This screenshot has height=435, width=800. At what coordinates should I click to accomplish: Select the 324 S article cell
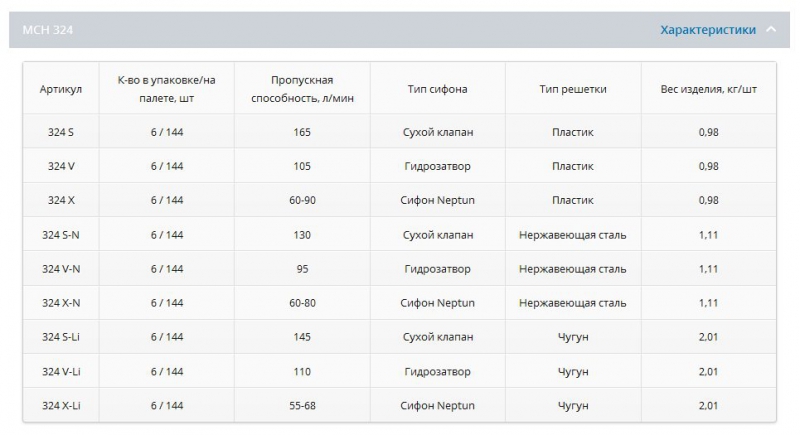click(61, 132)
